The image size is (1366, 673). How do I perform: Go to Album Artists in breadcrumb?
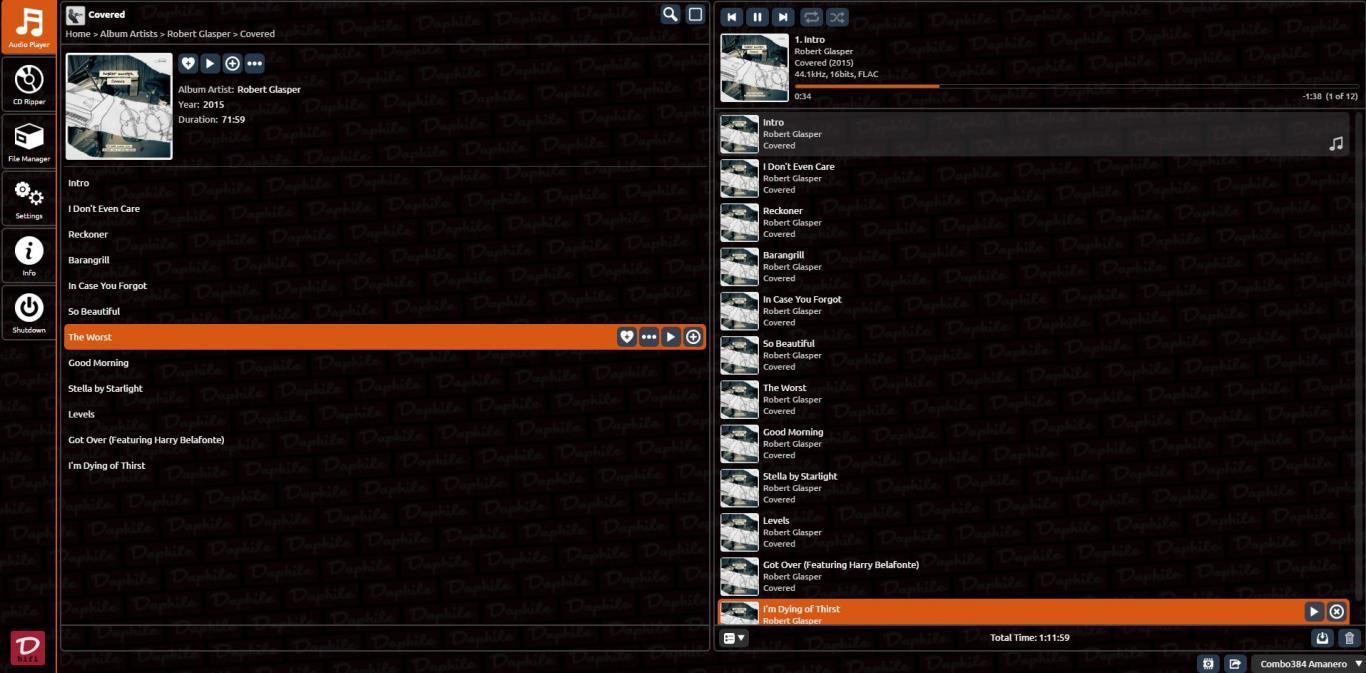[128, 34]
